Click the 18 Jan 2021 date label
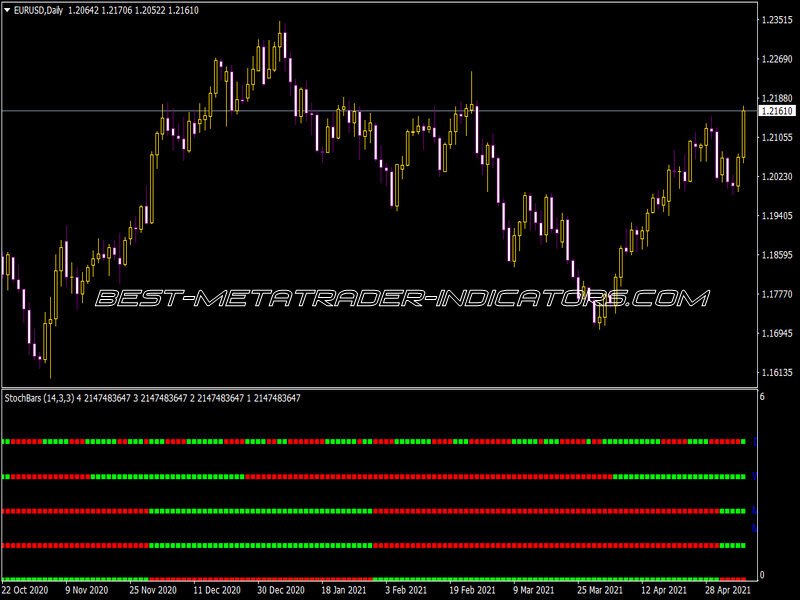The width and height of the screenshot is (800, 600). tap(344, 590)
